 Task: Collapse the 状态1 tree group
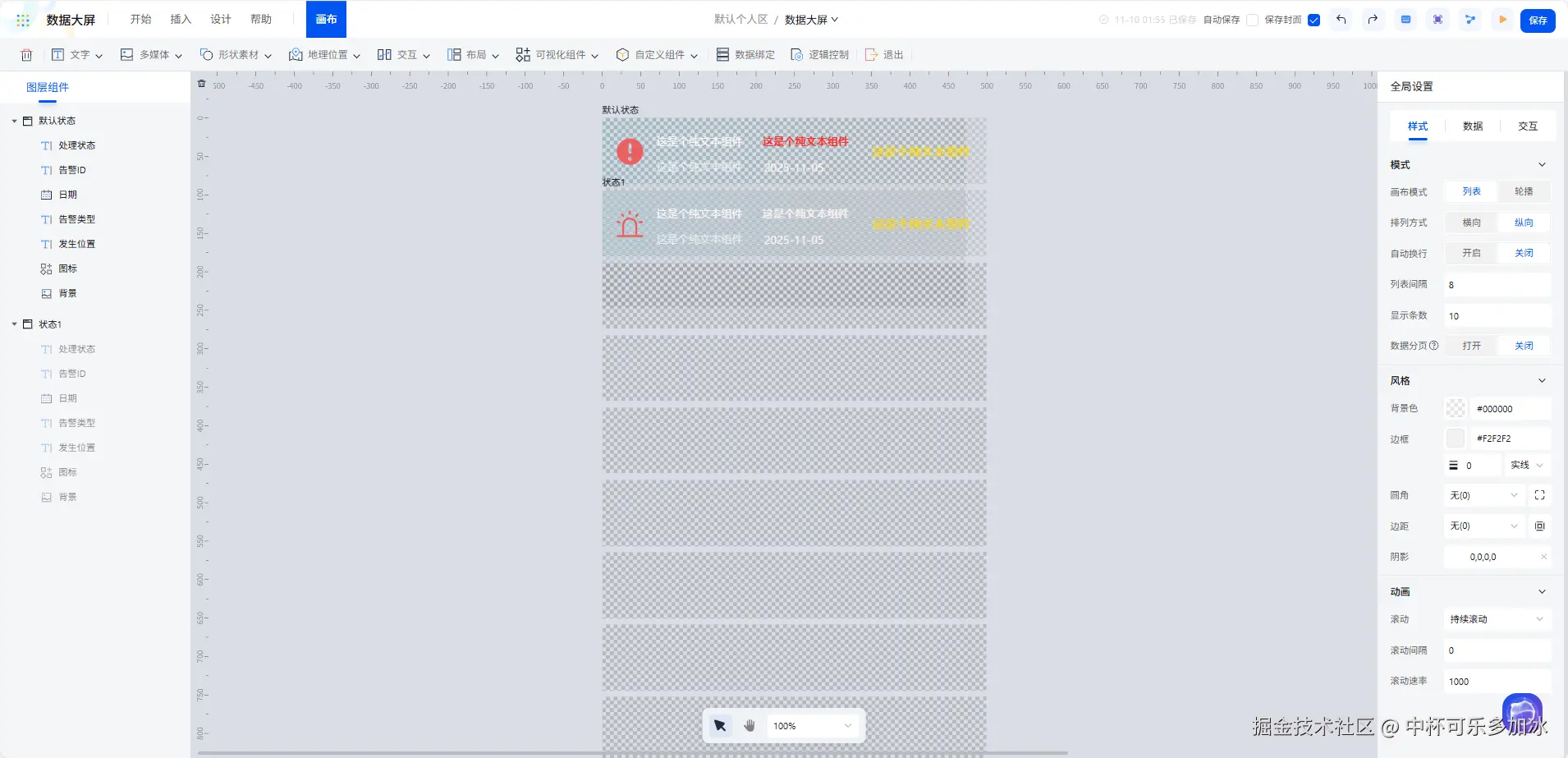pyautogui.click(x=14, y=324)
